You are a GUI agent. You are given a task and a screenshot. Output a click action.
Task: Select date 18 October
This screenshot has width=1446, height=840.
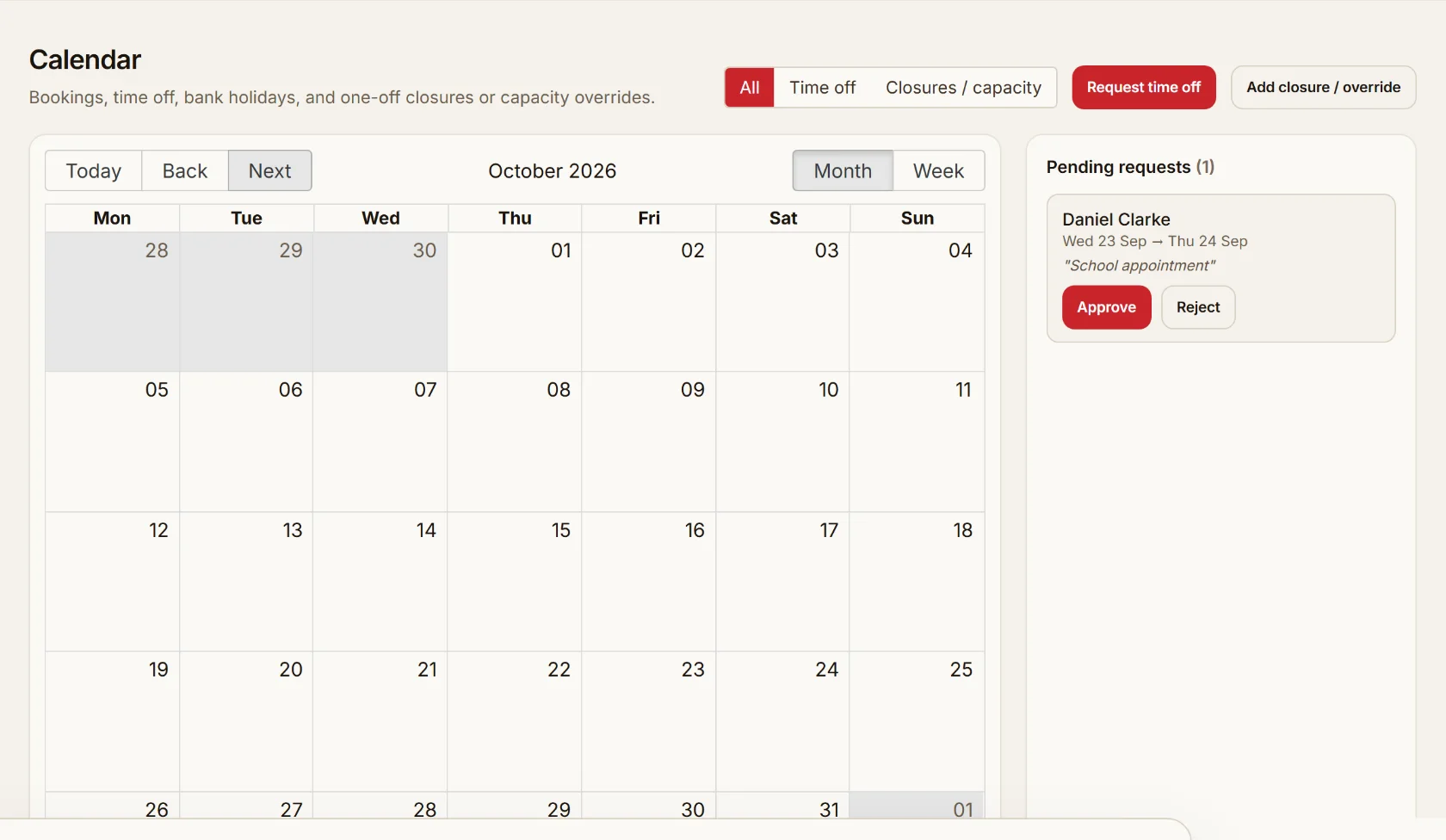[x=963, y=530]
